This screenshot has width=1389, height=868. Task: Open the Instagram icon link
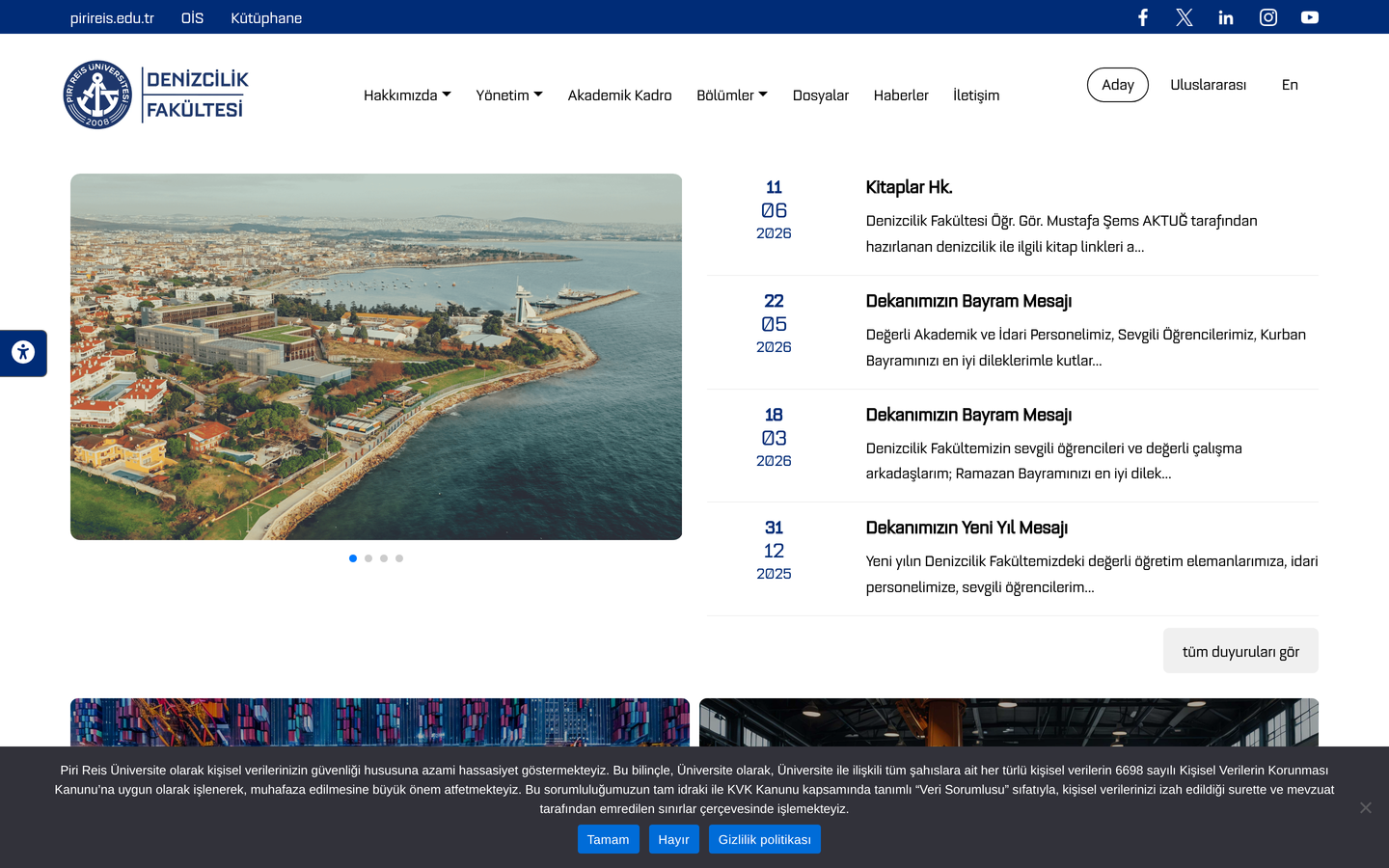[x=1268, y=17]
